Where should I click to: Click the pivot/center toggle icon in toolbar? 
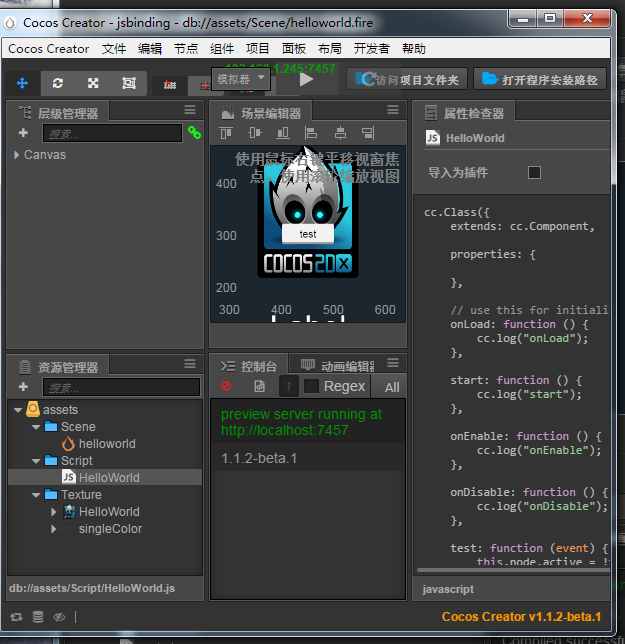coord(170,85)
